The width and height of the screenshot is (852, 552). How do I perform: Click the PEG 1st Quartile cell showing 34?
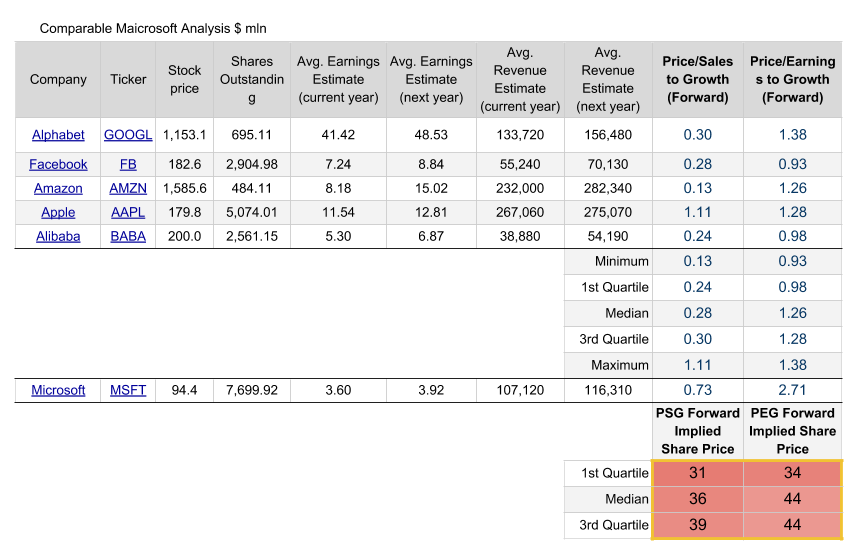click(792, 473)
